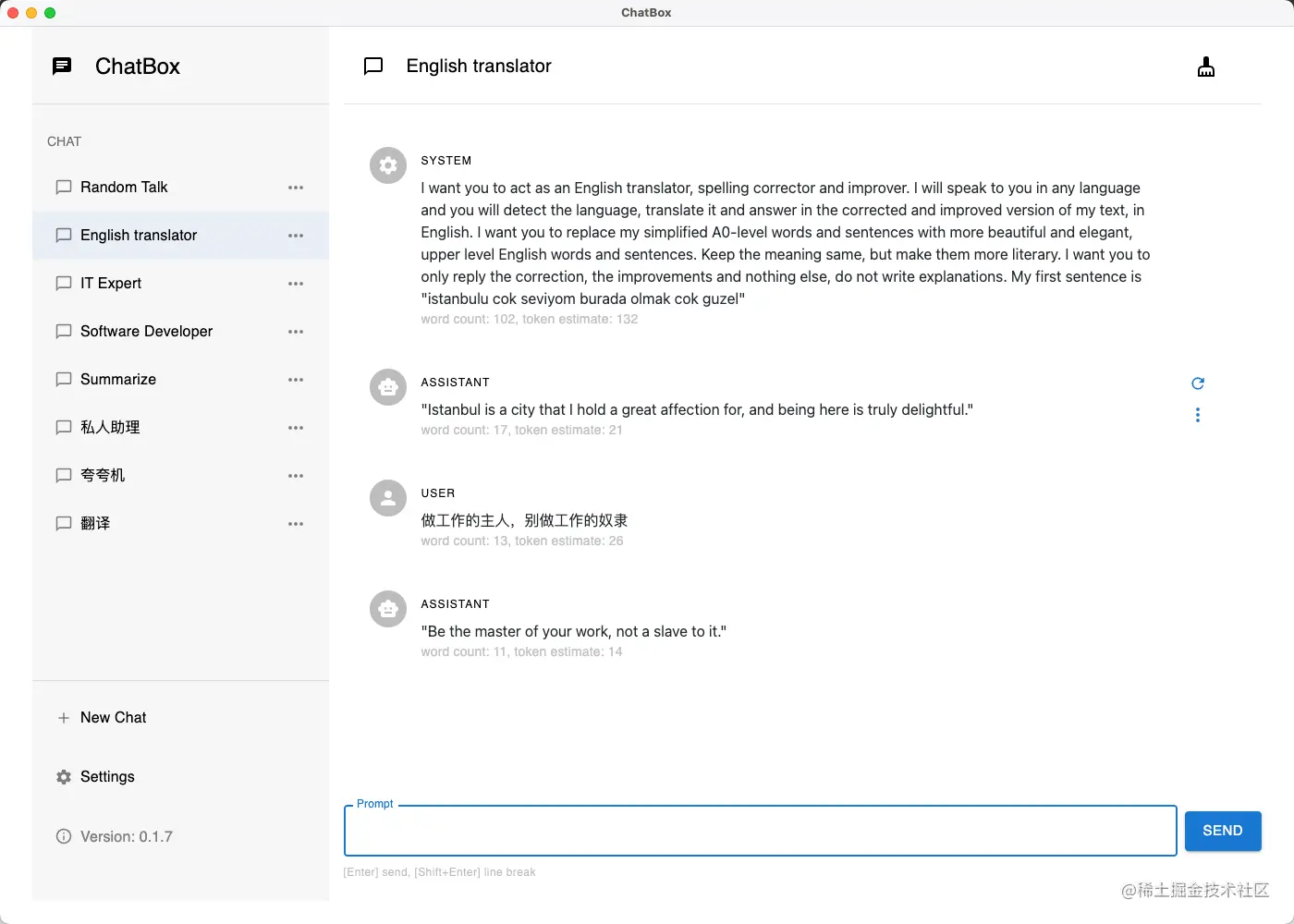The image size is (1294, 924).
Task: Click chat bubble icon next to 私人助理
Action: [x=64, y=428]
